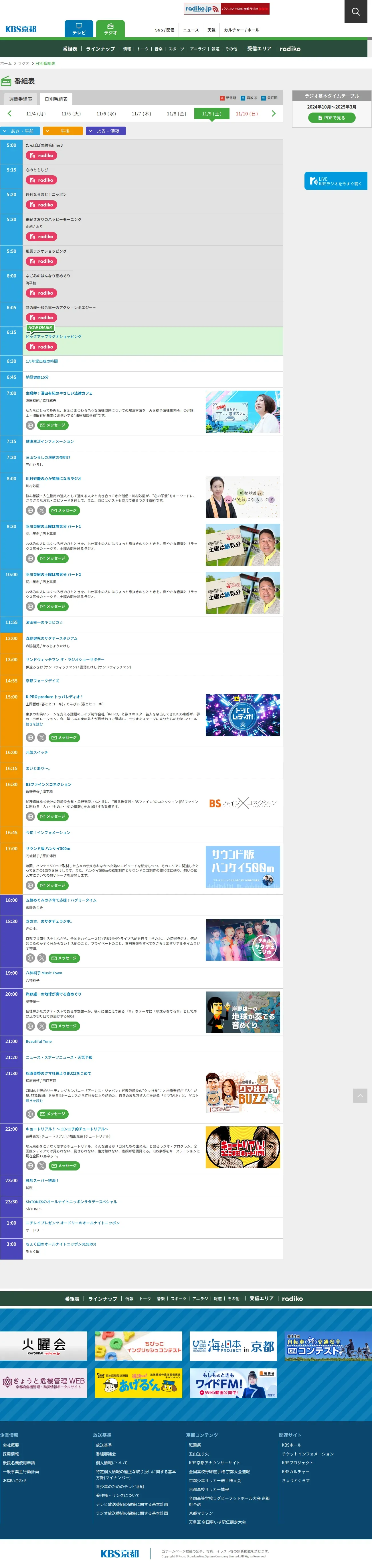Select date 11/4 (月)
372x1568 pixels.
(x=36, y=114)
